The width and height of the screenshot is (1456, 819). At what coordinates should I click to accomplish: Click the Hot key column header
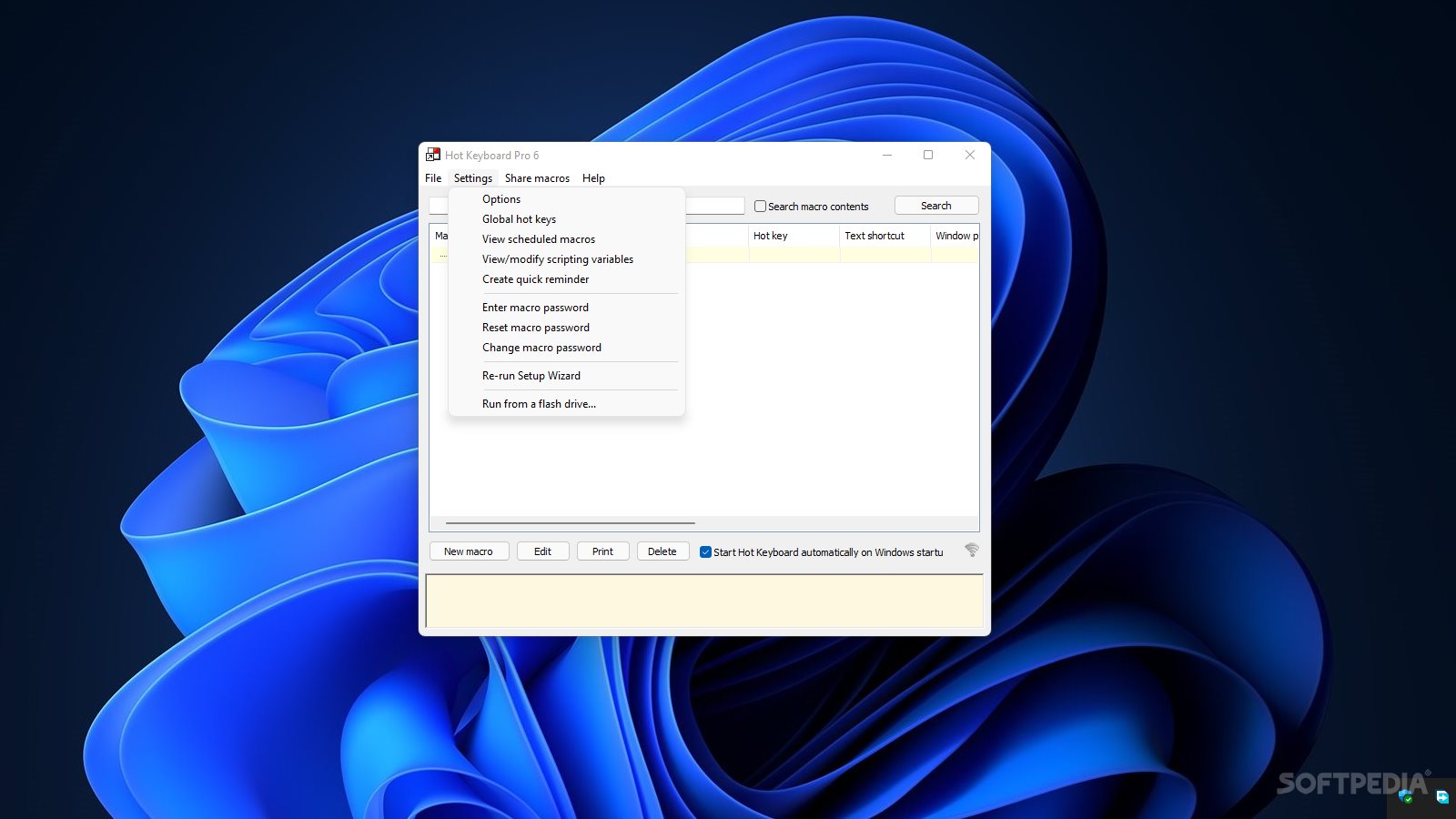[794, 236]
